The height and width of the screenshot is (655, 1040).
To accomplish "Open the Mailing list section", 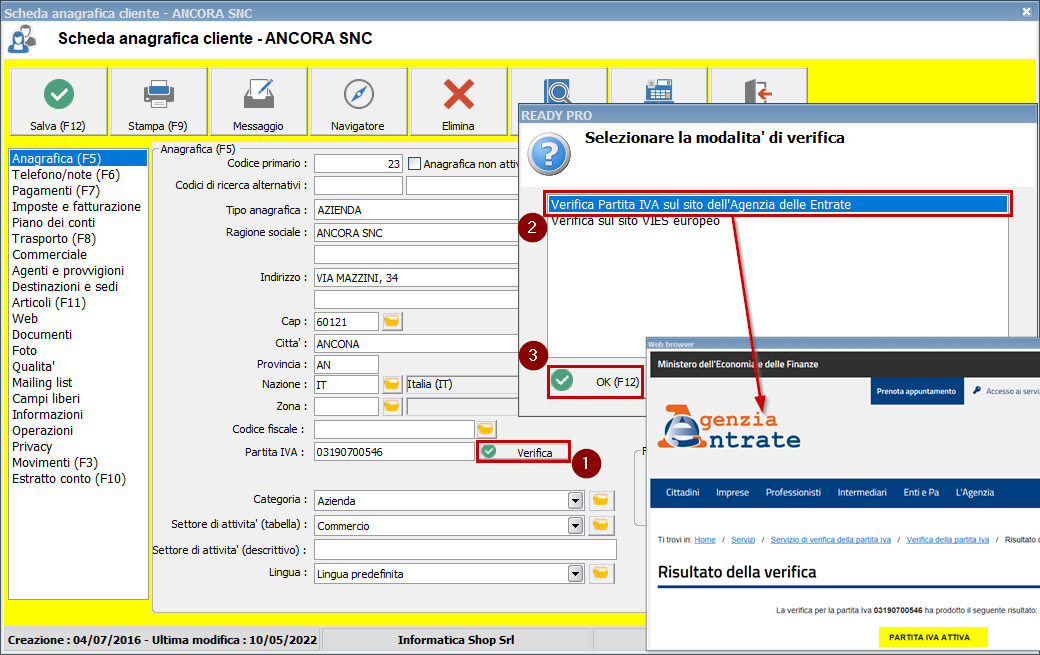I will [x=42, y=383].
